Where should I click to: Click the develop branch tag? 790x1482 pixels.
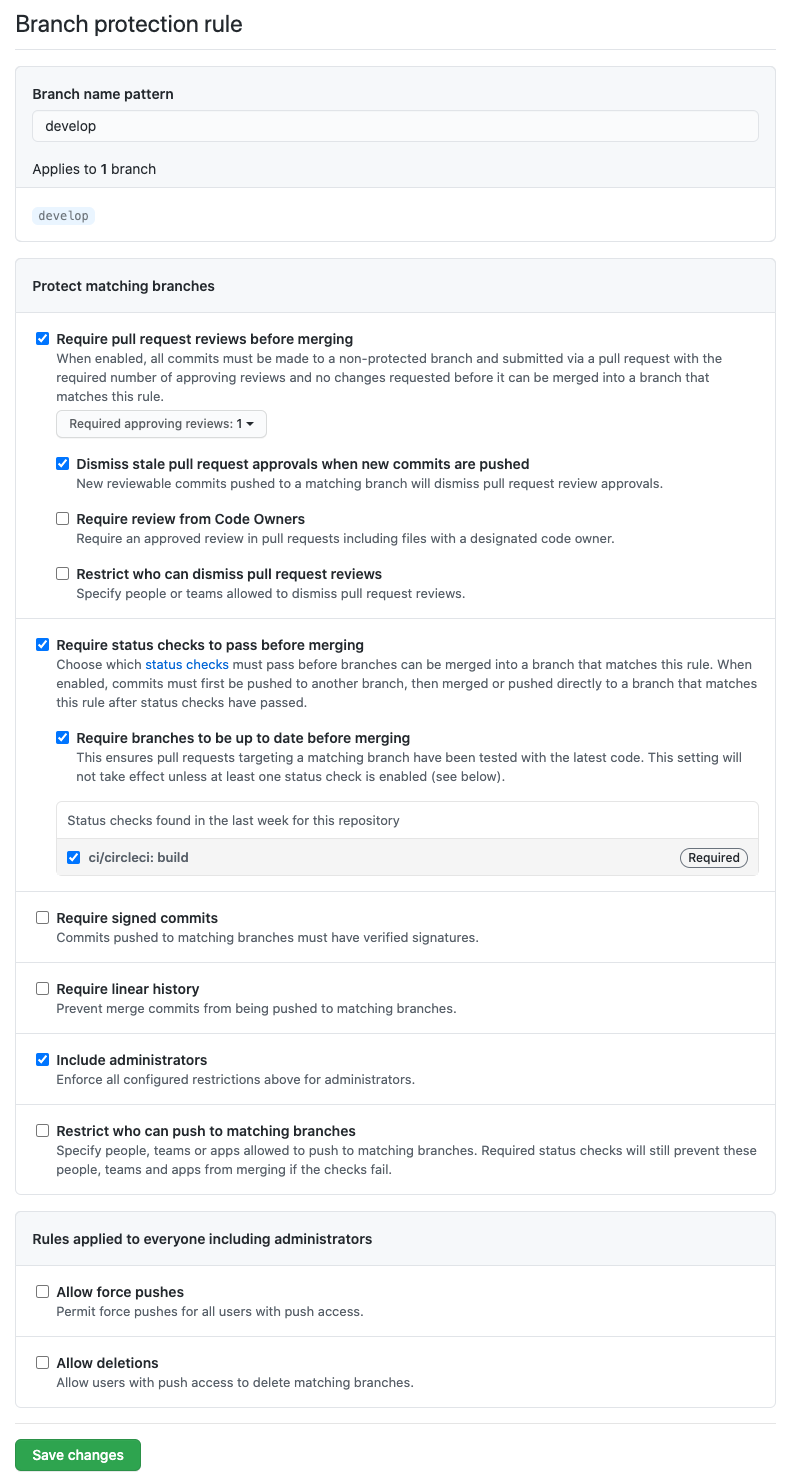pyautogui.click(x=63, y=216)
